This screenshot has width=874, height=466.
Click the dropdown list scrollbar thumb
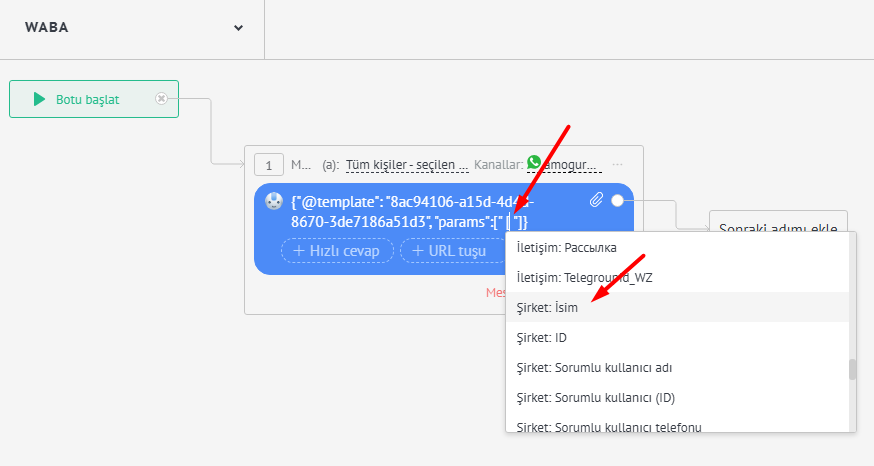(852, 370)
